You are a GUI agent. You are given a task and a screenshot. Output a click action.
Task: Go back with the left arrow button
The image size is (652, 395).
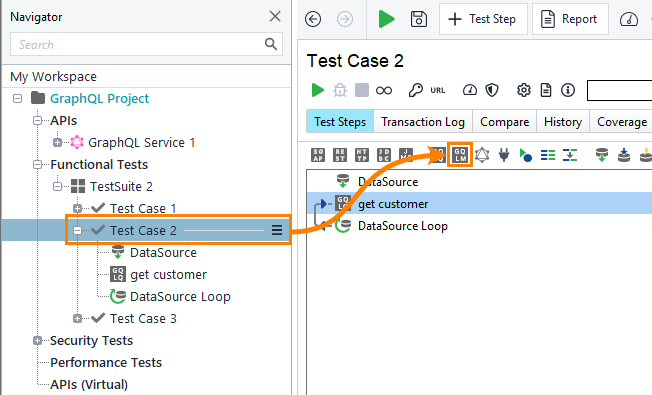[313, 19]
